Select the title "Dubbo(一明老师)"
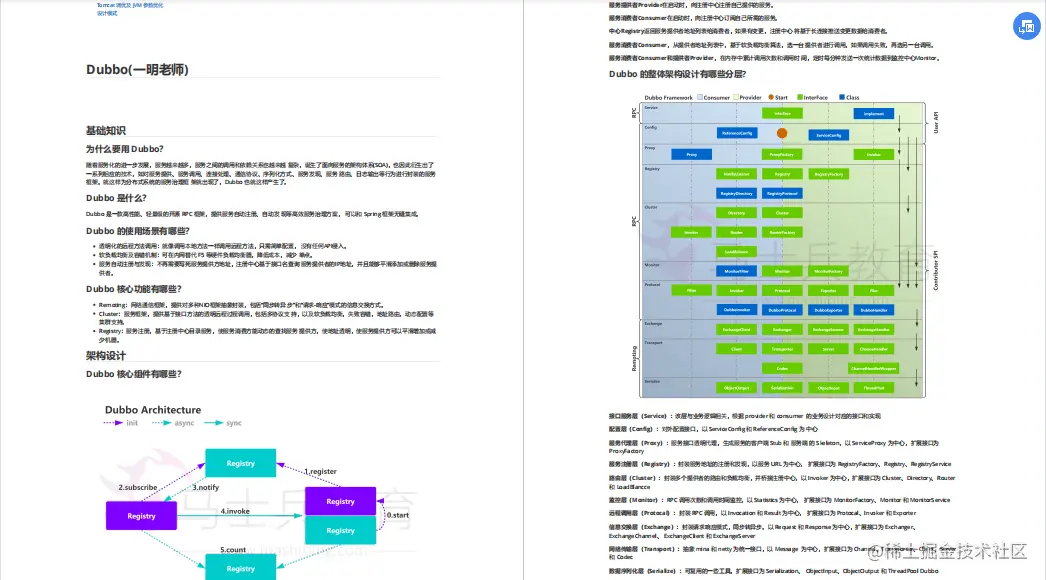Image resolution: width=1046 pixels, height=580 pixels. 137,69
